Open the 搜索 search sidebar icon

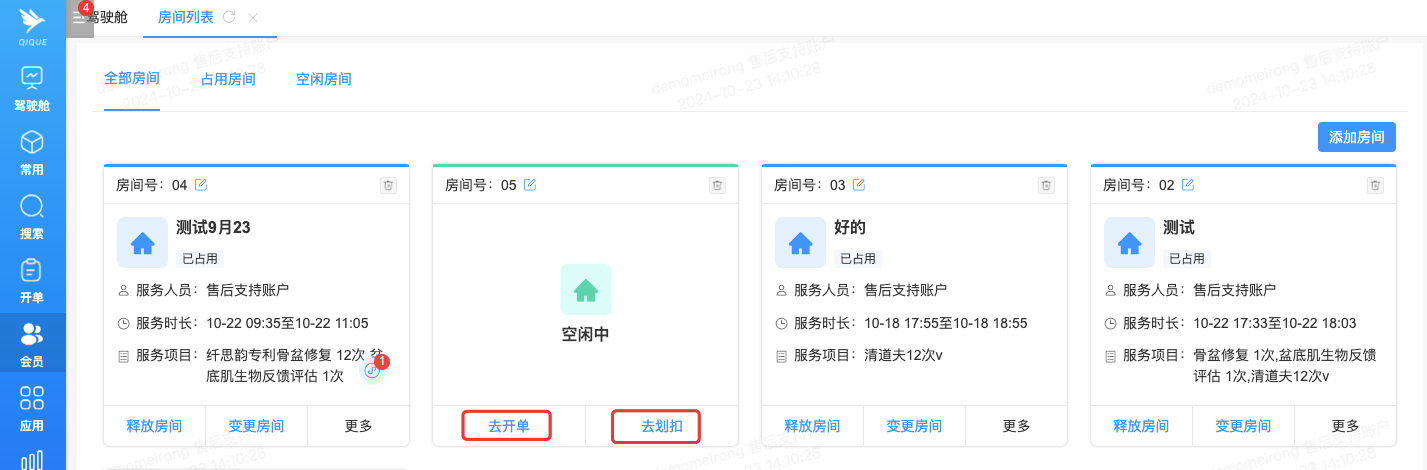coord(32,207)
